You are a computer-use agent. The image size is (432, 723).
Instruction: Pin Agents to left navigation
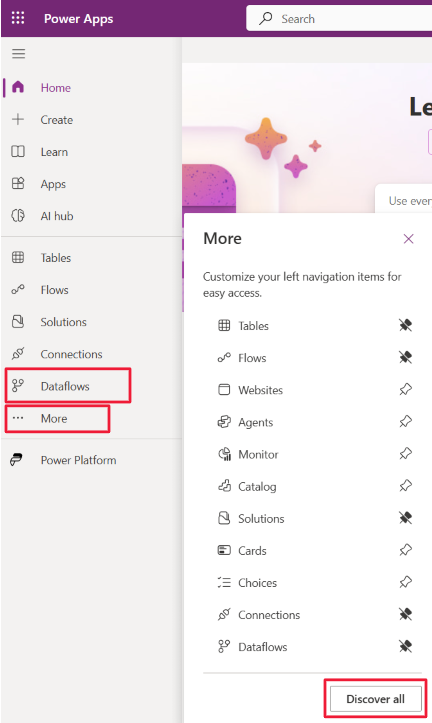click(x=405, y=422)
